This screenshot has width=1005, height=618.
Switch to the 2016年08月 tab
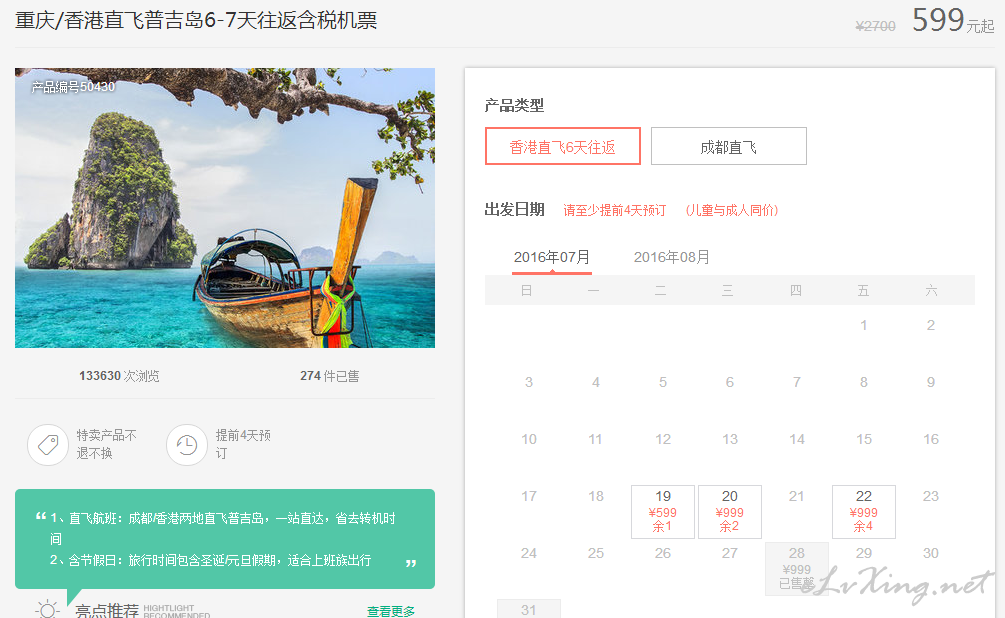(x=672, y=257)
